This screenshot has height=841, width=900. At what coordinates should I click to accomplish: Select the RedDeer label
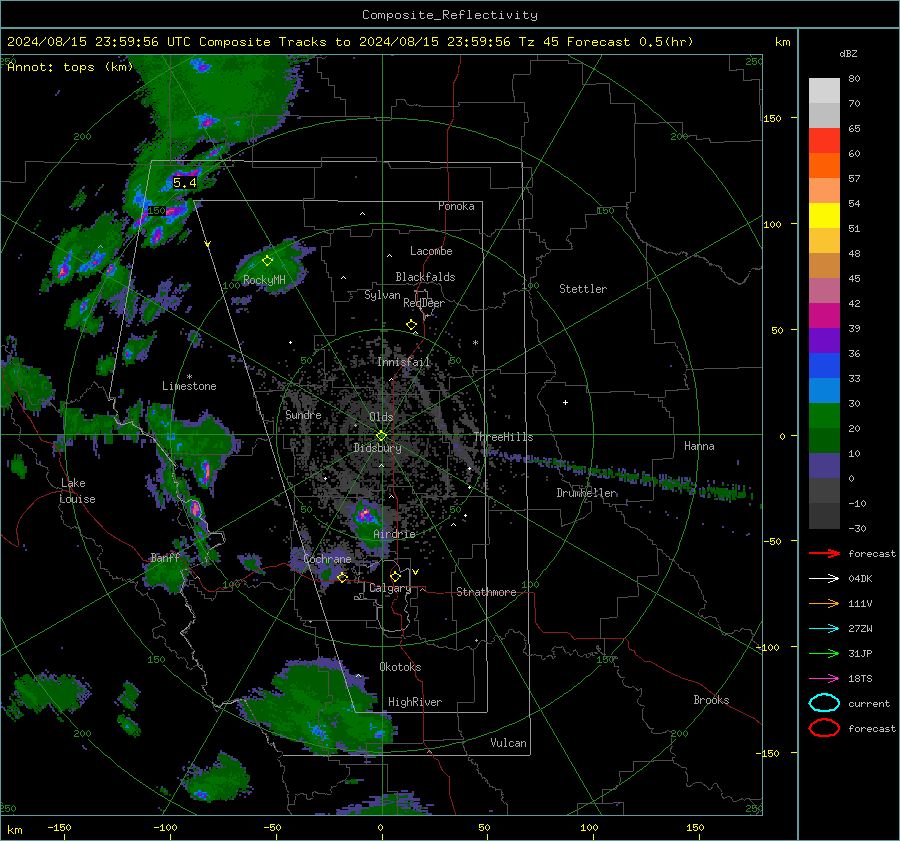[x=424, y=303]
